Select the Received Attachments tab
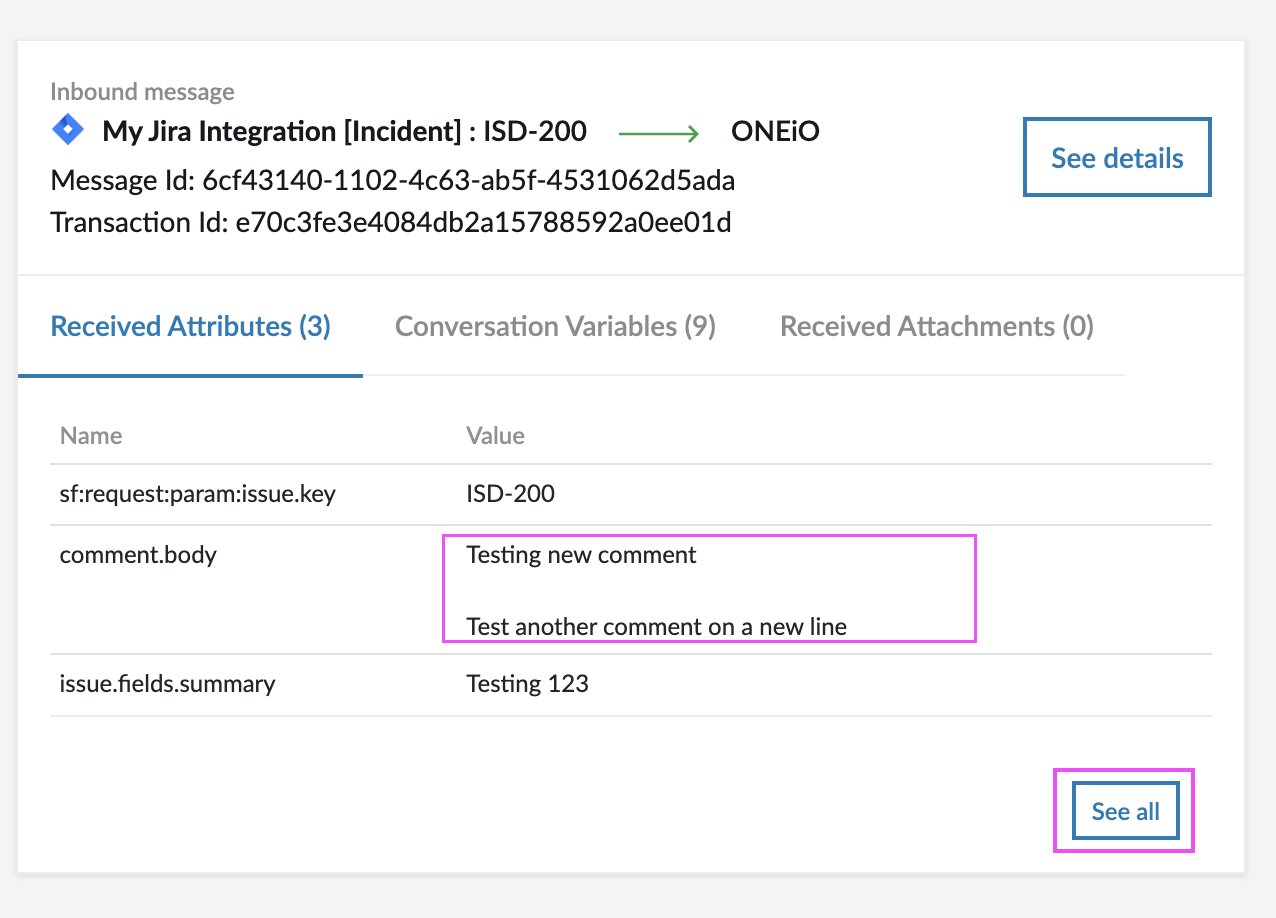Viewport: 1276px width, 918px height. pyautogui.click(x=936, y=327)
